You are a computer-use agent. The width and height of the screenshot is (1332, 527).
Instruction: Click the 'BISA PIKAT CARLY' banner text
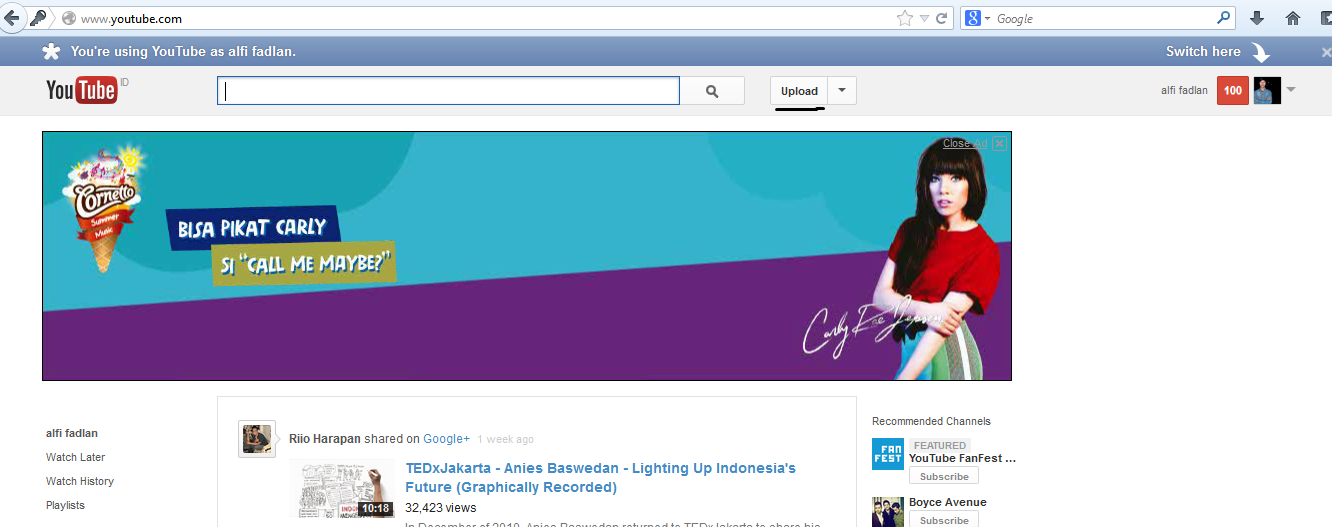tap(252, 227)
